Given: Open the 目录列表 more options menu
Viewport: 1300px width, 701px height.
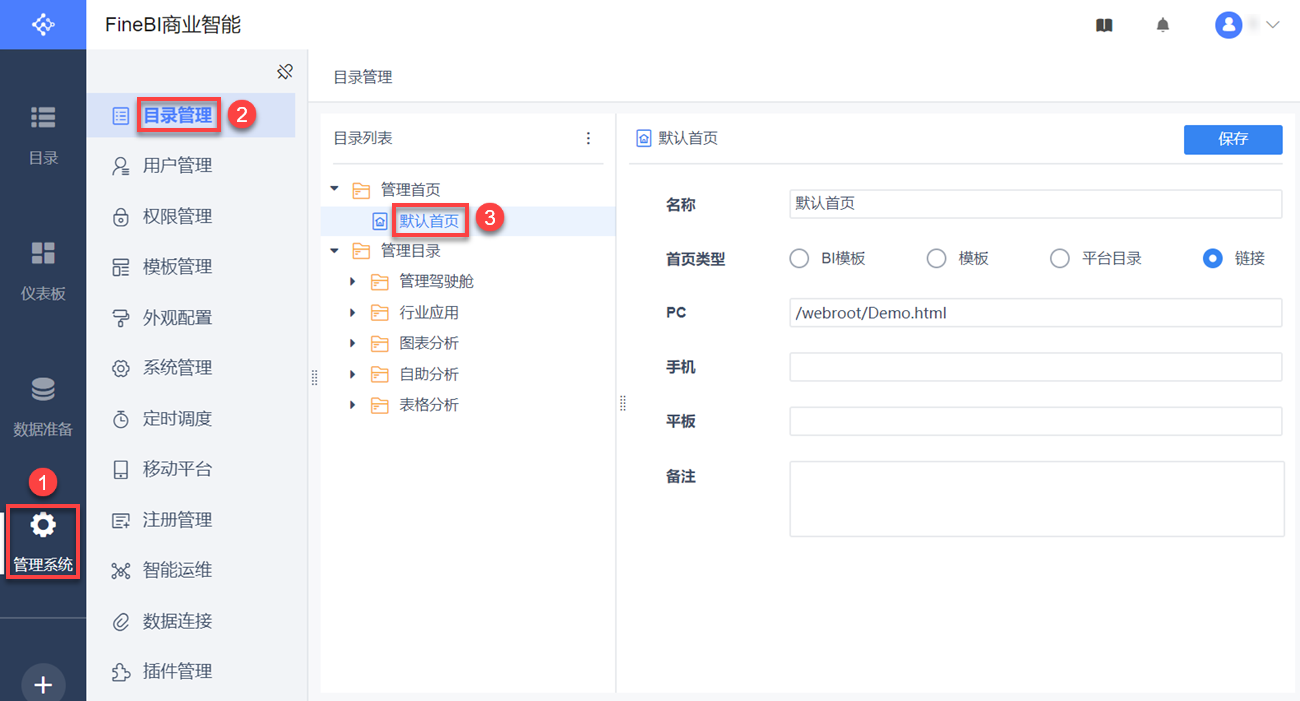Looking at the screenshot, I should pyautogui.click(x=588, y=139).
